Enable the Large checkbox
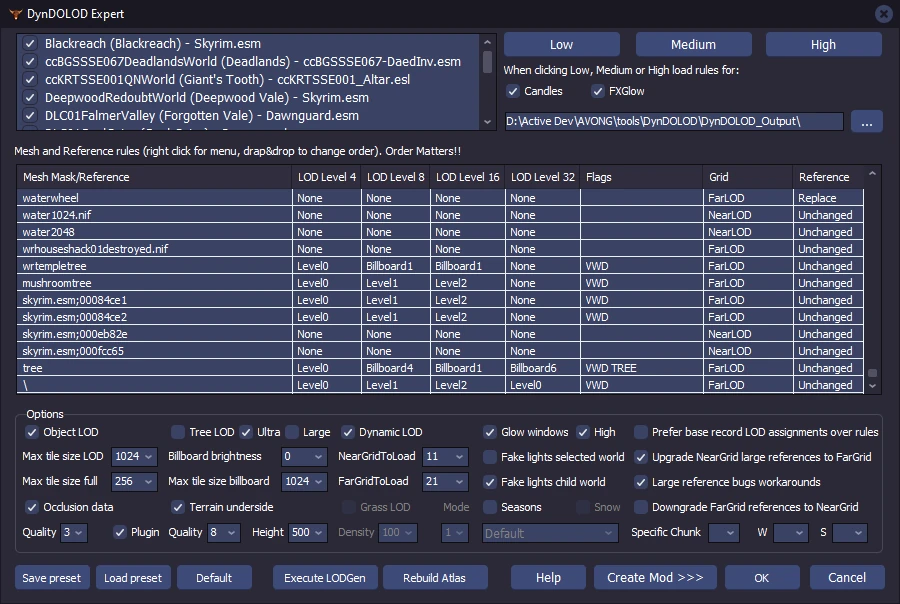The height and width of the screenshot is (604, 900). tap(292, 432)
